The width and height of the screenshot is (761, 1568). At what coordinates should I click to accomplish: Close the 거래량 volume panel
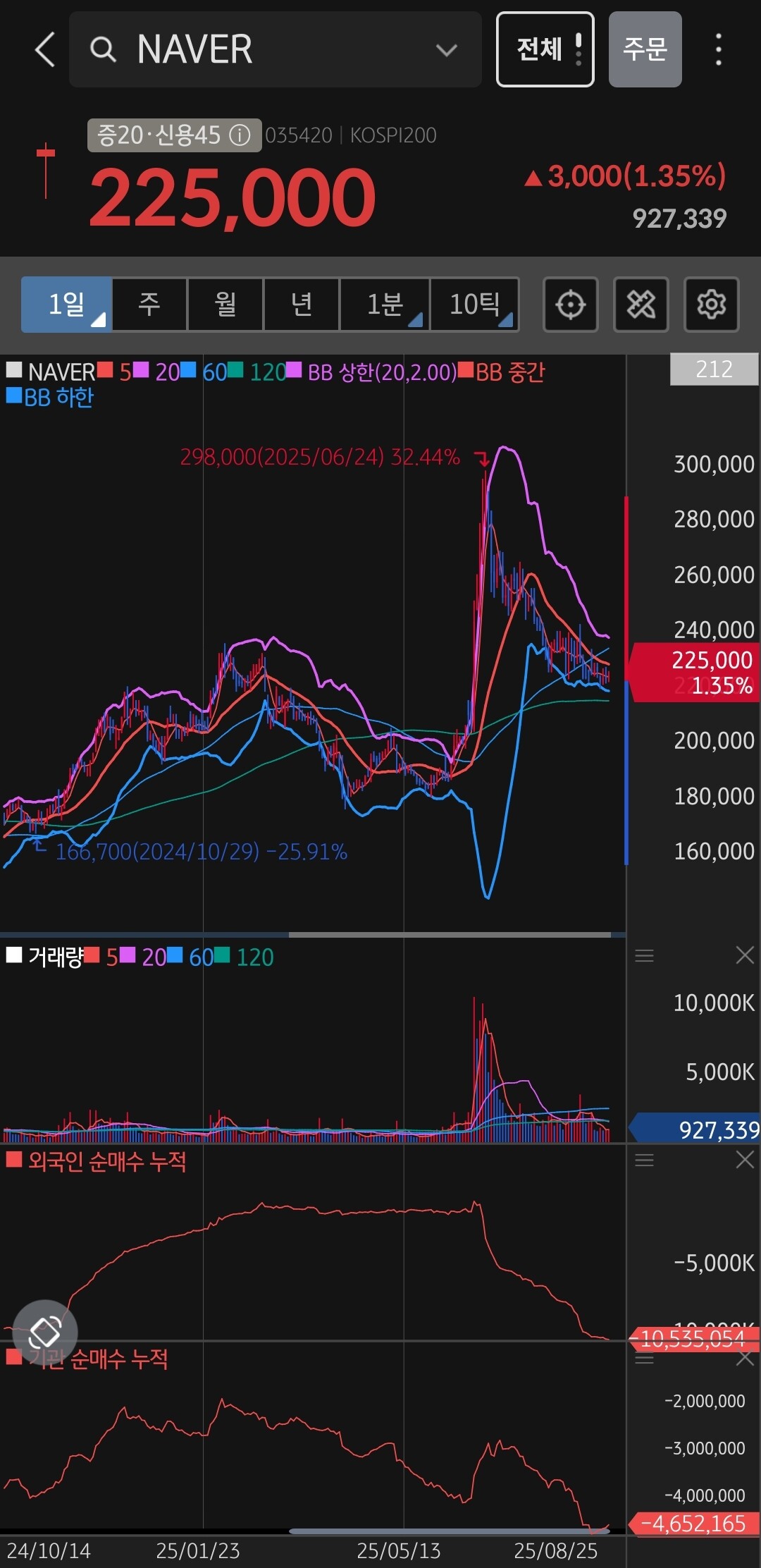(x=745, y=955)
